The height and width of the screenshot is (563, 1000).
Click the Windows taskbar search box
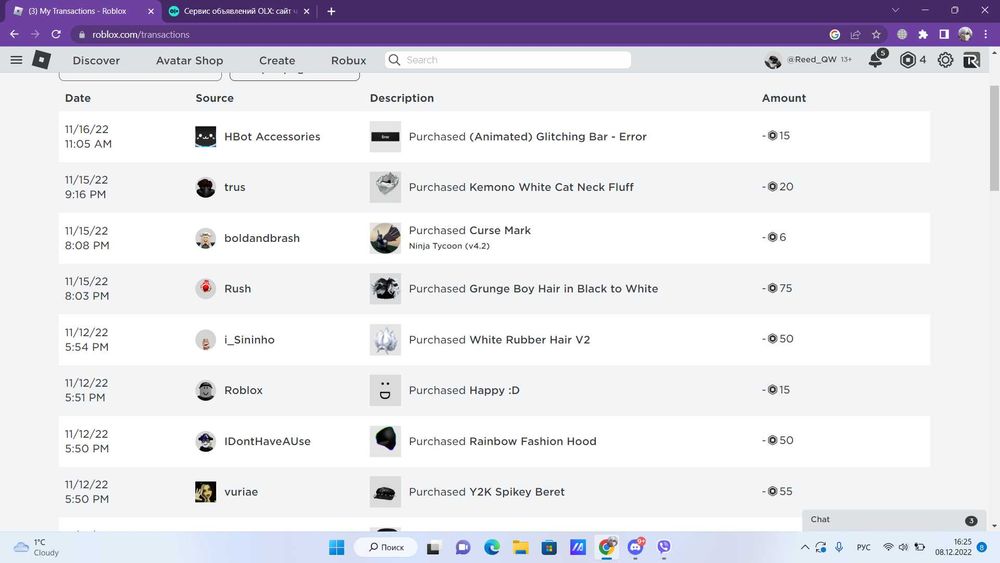(386, 547)
